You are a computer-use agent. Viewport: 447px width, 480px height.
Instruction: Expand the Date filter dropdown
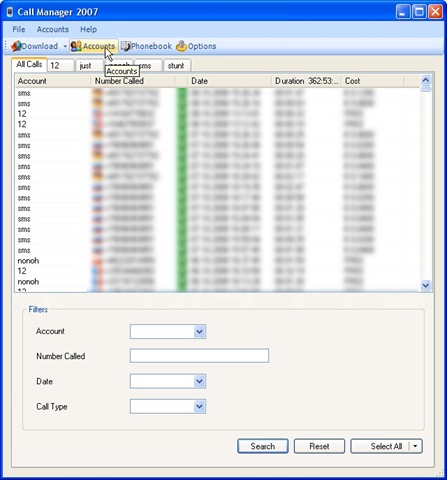tap(199, 381)
